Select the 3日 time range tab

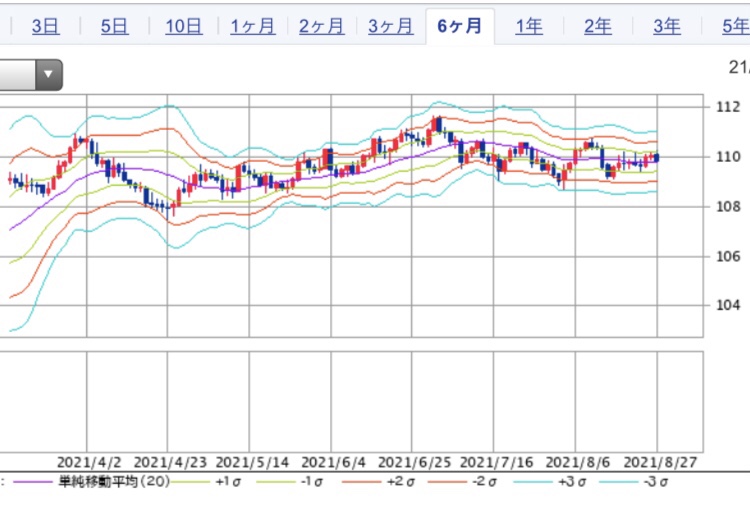[46, 26]
